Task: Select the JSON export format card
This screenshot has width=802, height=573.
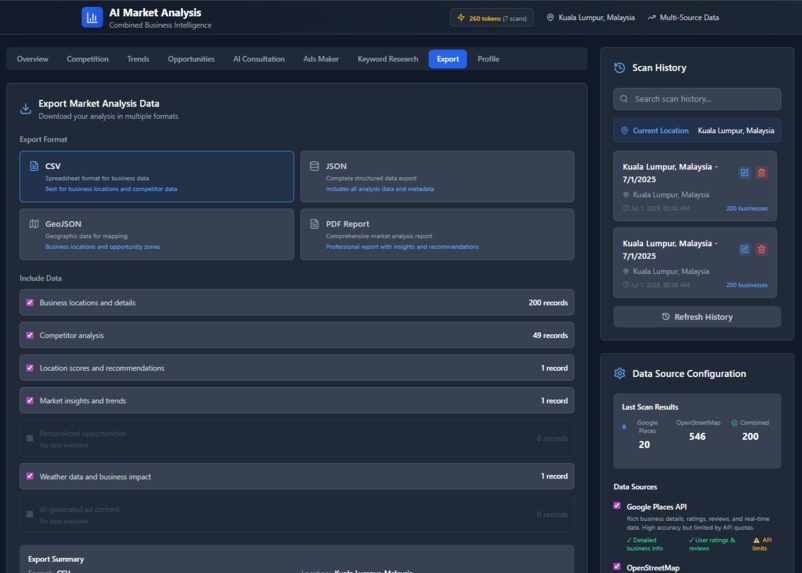Action: [437, 177]
